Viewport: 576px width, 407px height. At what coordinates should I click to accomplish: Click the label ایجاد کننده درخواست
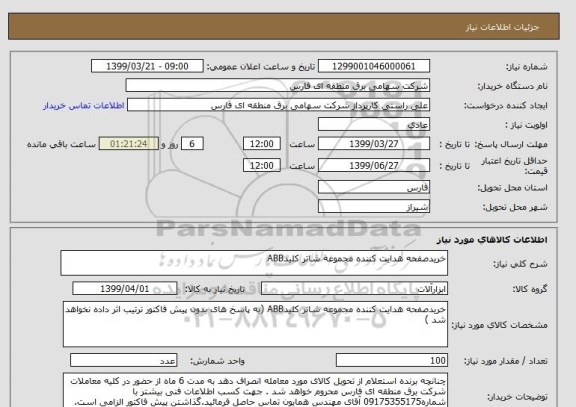[506, 106]
